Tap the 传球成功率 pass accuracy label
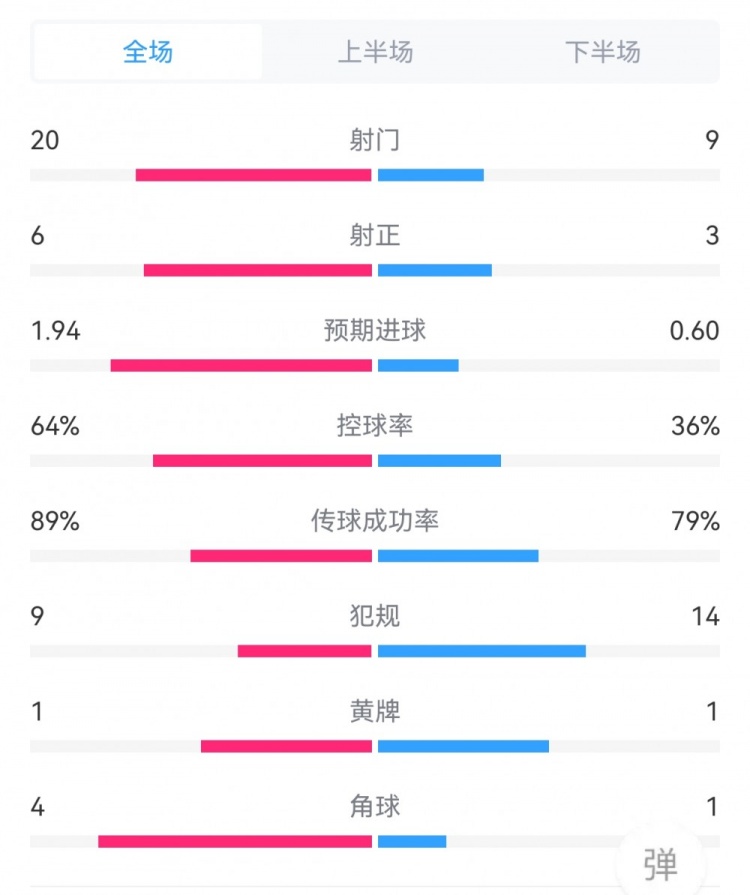750x895 pixels. click(375, 521)
